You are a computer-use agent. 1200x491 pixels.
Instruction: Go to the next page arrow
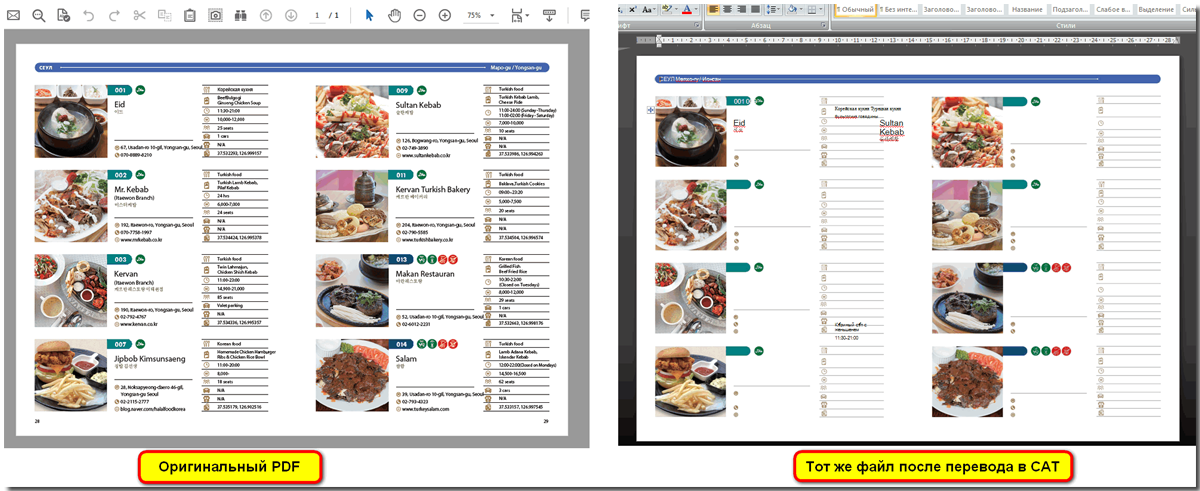(290, 16)
